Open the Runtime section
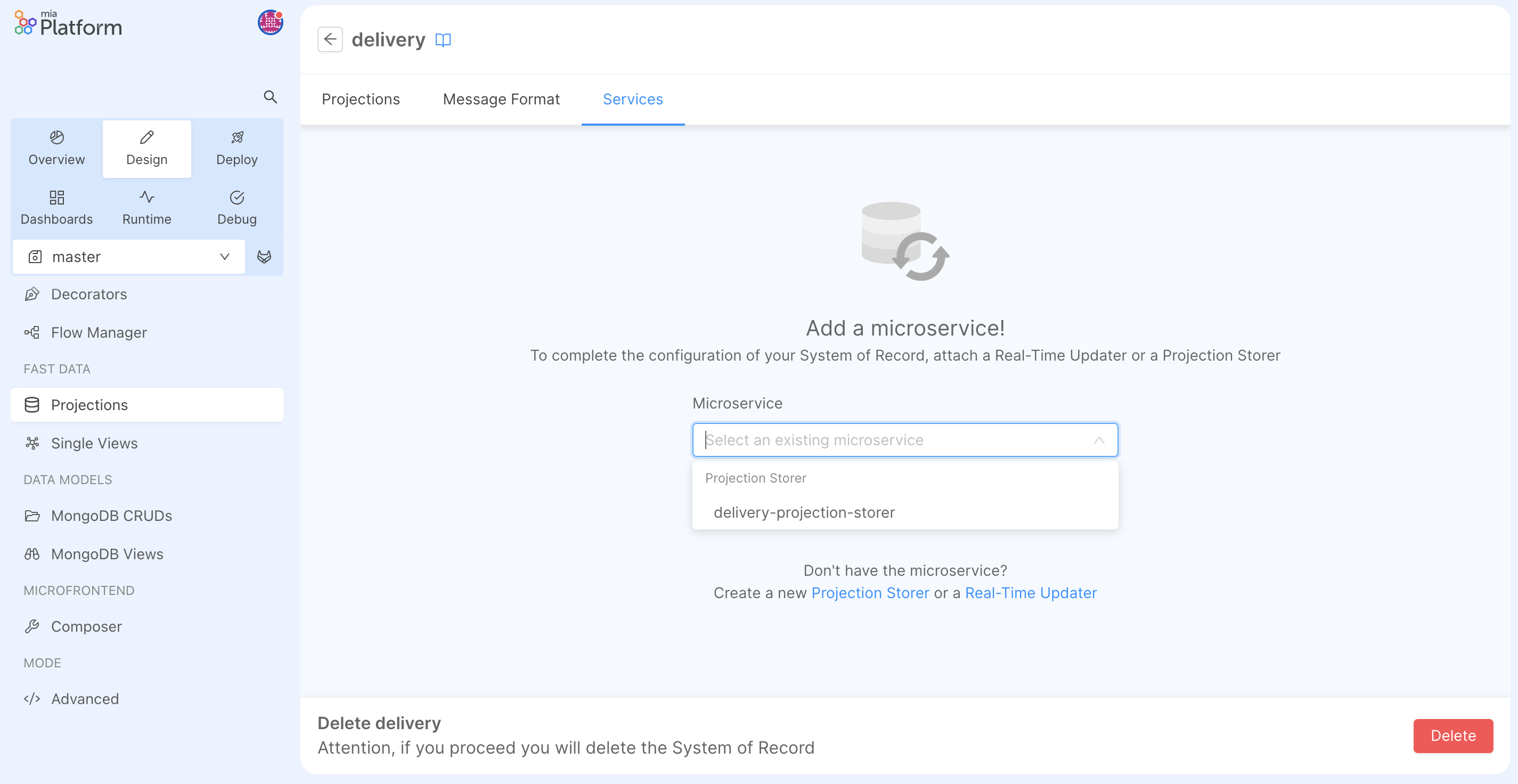 point(146,208)
